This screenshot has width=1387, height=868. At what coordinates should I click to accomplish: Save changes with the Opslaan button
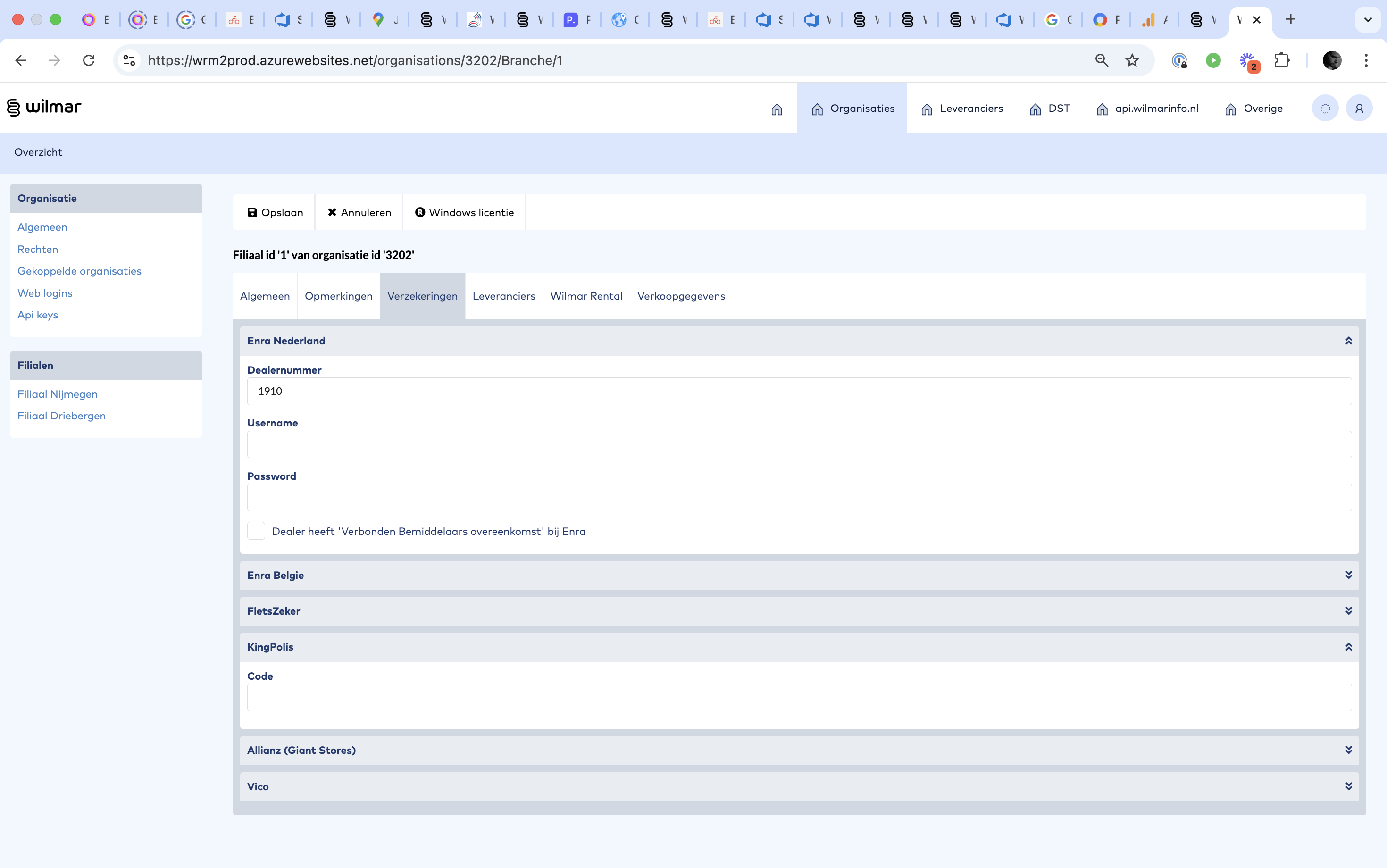pos(275,212)
